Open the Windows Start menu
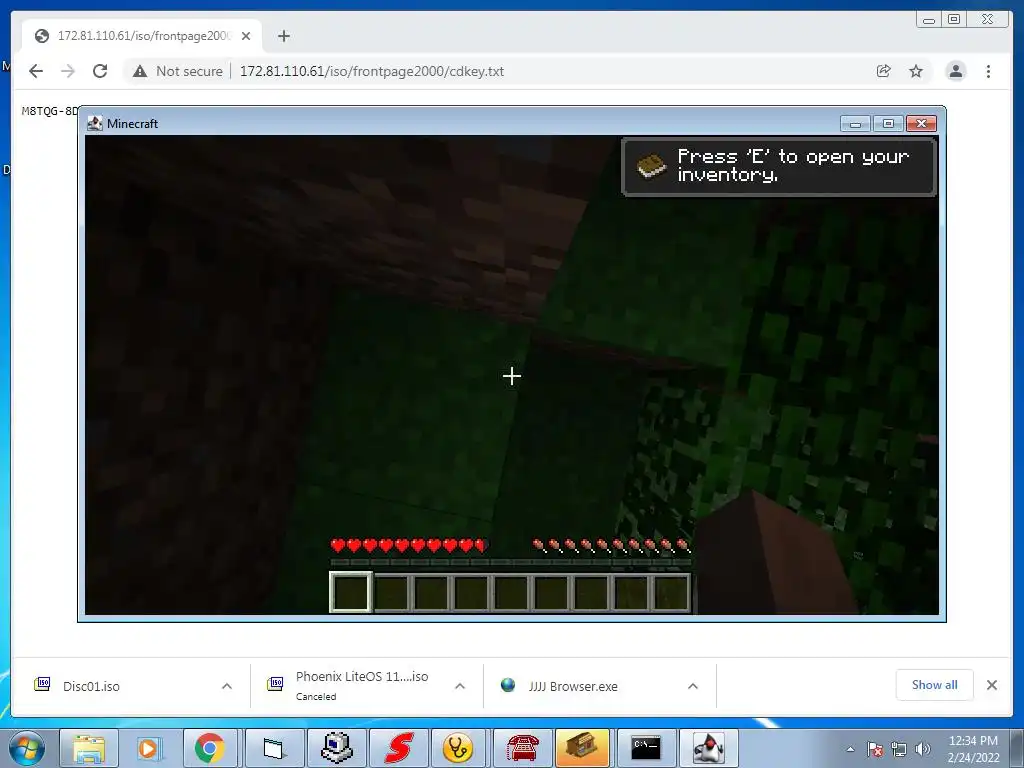This screenshot has height=768, width=1024. [x=27, y=748]
